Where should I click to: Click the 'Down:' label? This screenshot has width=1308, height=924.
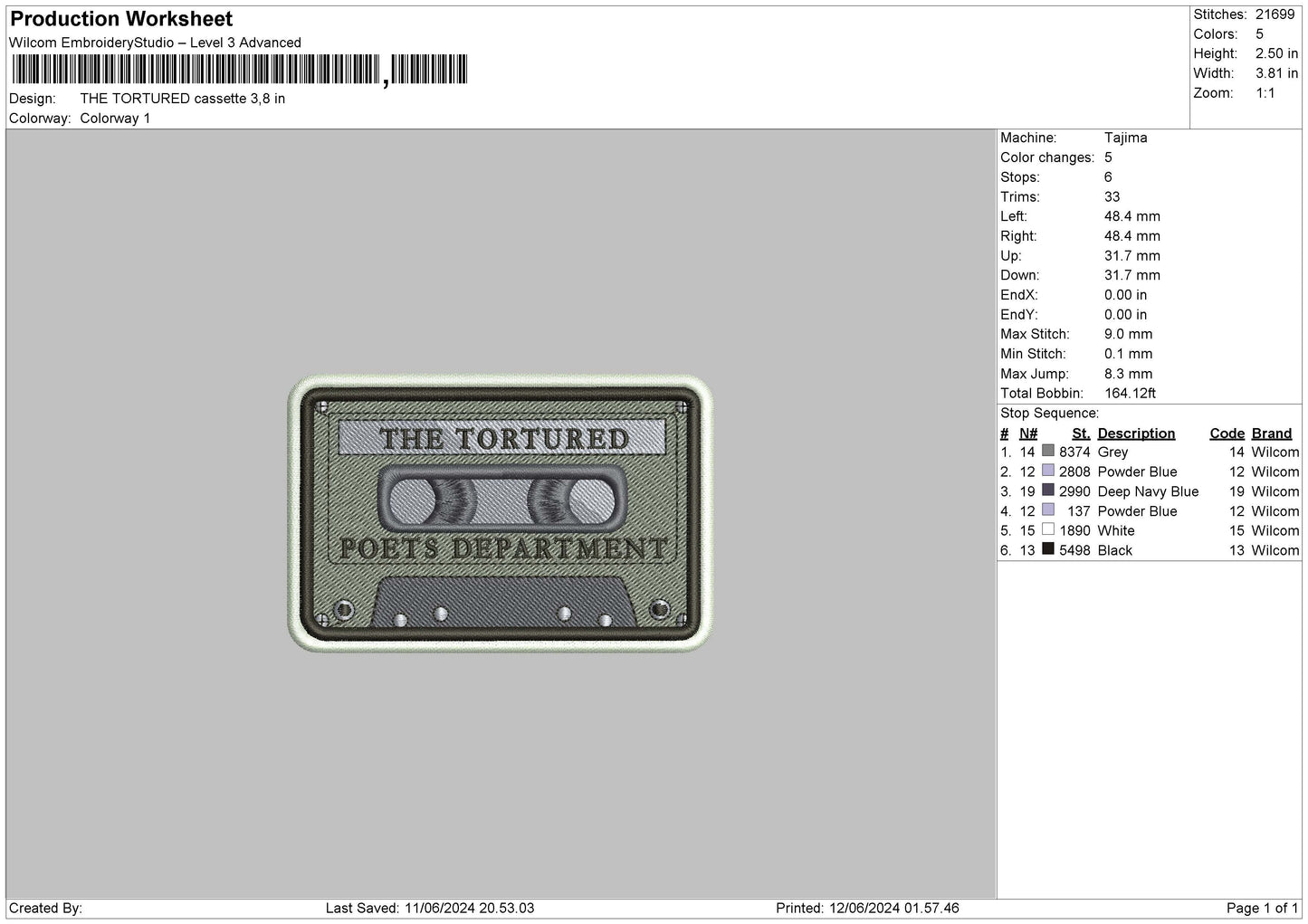click(1020, 275)
